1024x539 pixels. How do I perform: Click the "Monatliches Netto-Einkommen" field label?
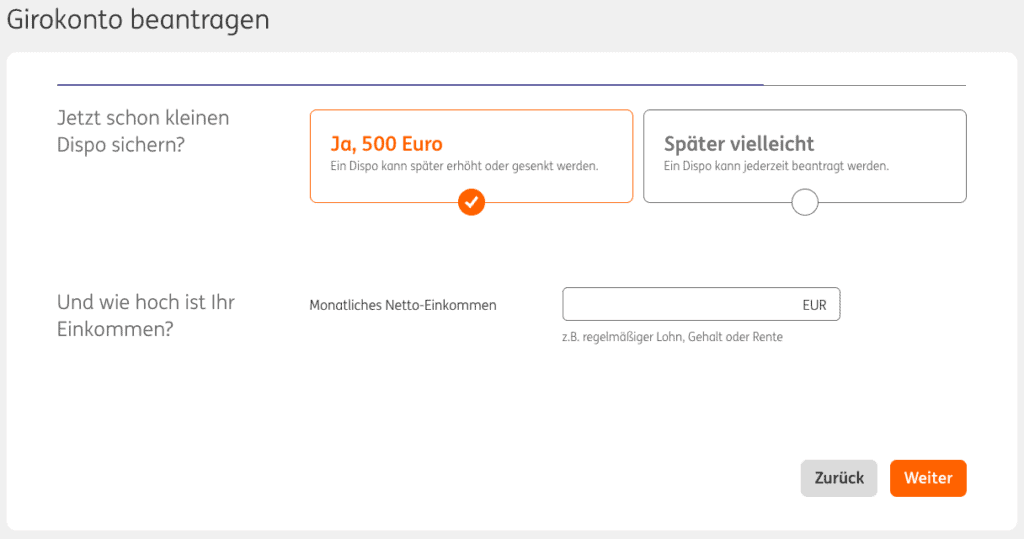(x=403, y=305)
